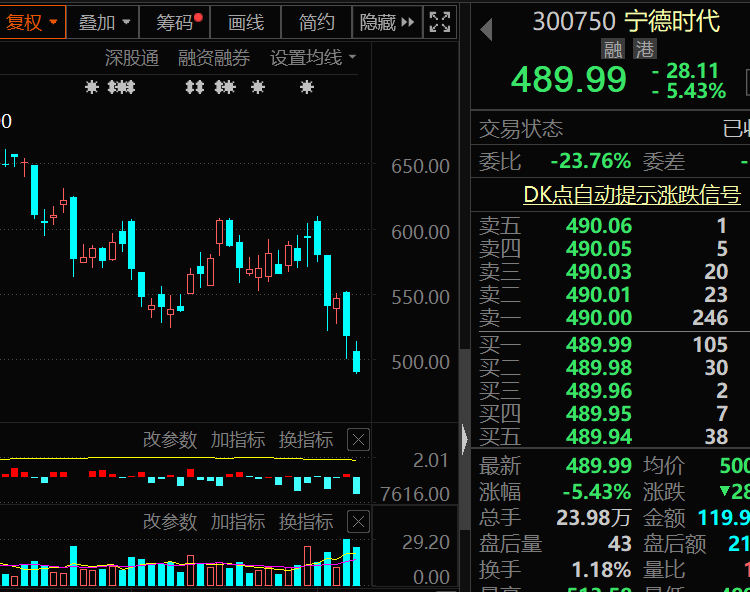Click the first event marker star icon
Screen dimensions: 750x592
92,87
